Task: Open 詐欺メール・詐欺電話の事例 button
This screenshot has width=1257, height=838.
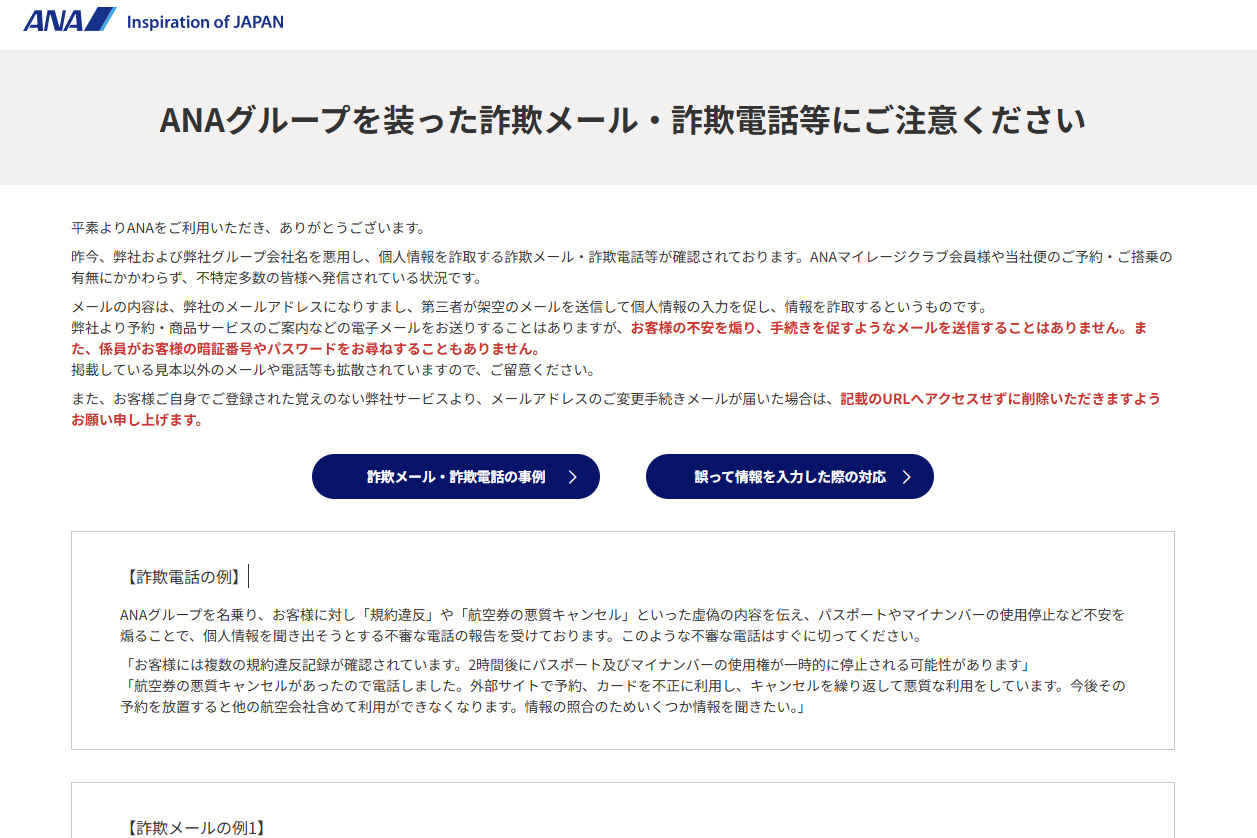Action: click(456, 477)
